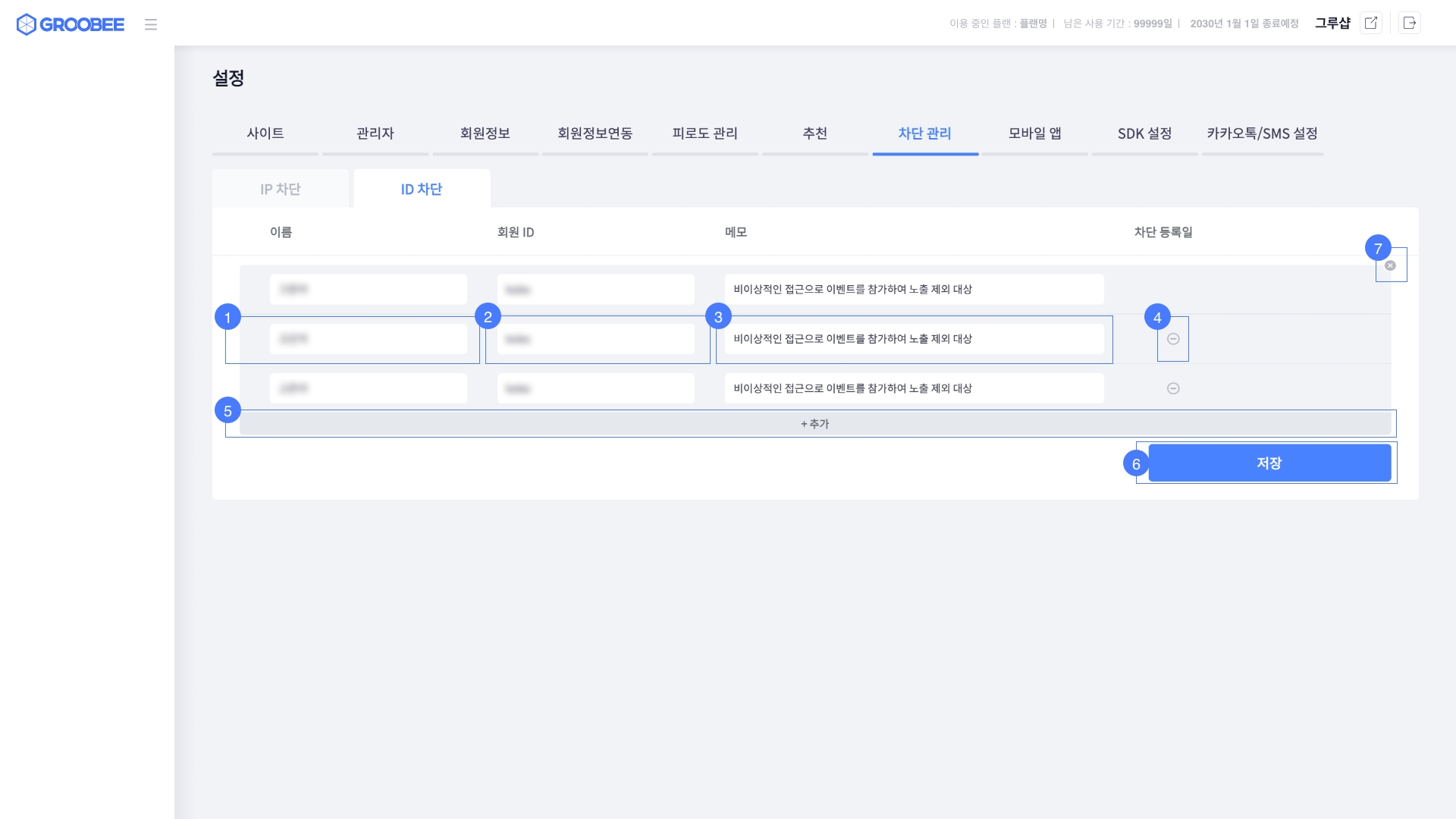Switch to the 카카오톡/SMS 설정 tab

point(1262,133)
